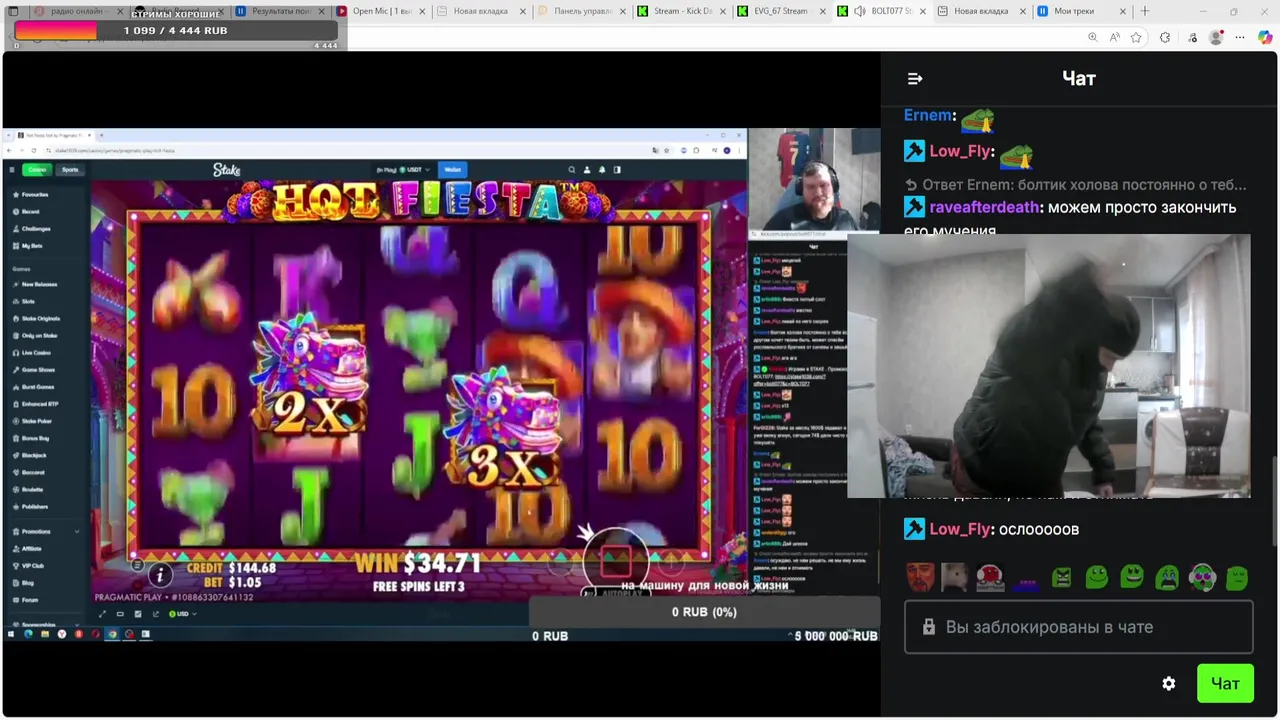1280x720 pixels.
Task: Switch to the Результаты поиска browser tab
Action: [280, 11]
